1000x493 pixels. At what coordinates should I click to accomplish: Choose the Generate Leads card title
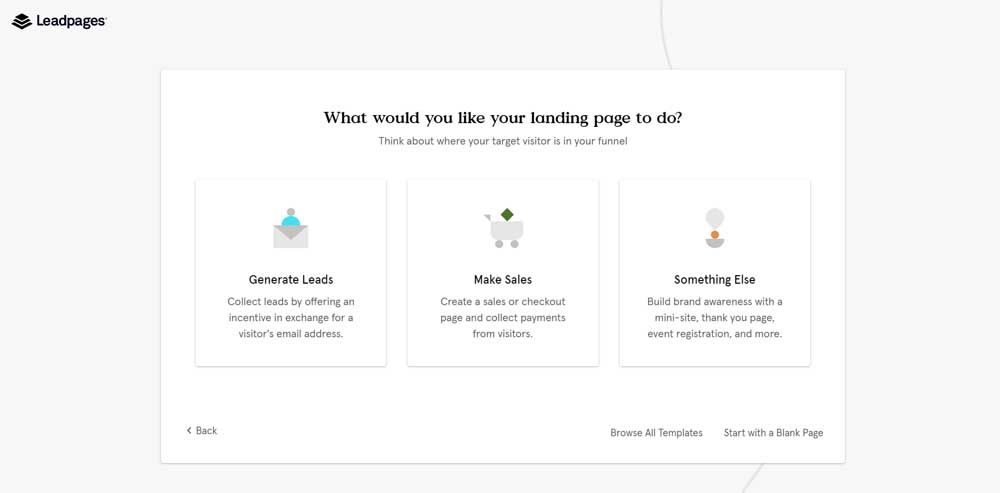pos(291,279)
